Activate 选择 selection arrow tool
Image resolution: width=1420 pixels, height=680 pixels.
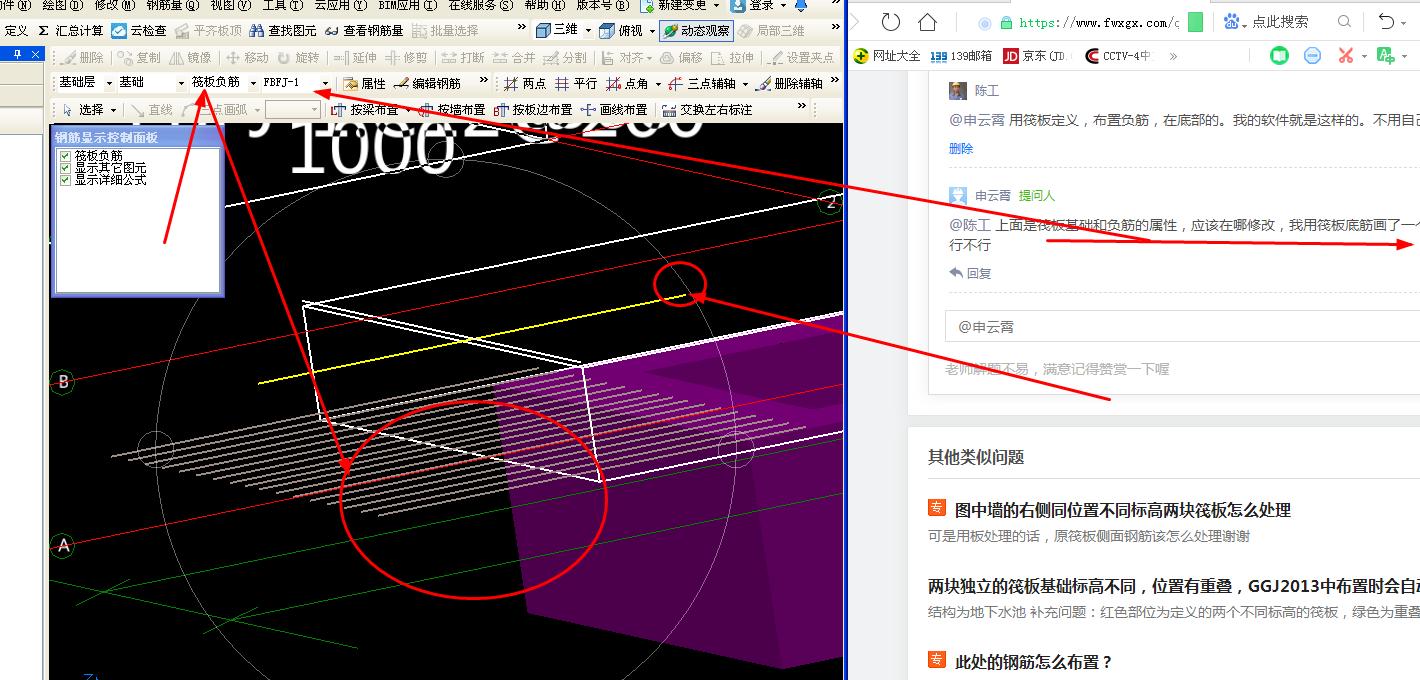pyautogui.click(x=82, y=110)
